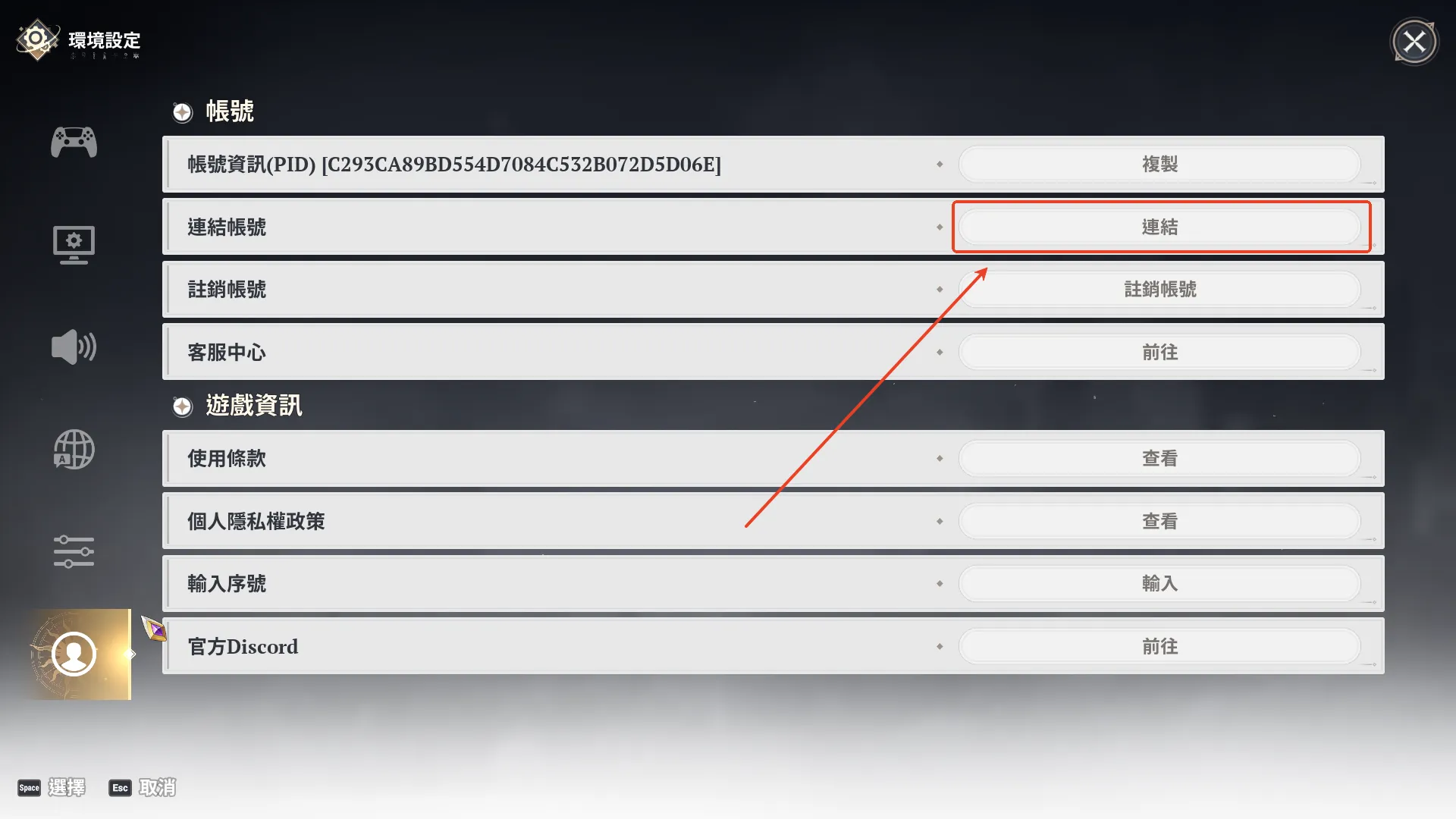The width and height of the screenshot is (1456, 819).
Task: Select the 帳號資訊(PID) row text
Action: (454, 164)
